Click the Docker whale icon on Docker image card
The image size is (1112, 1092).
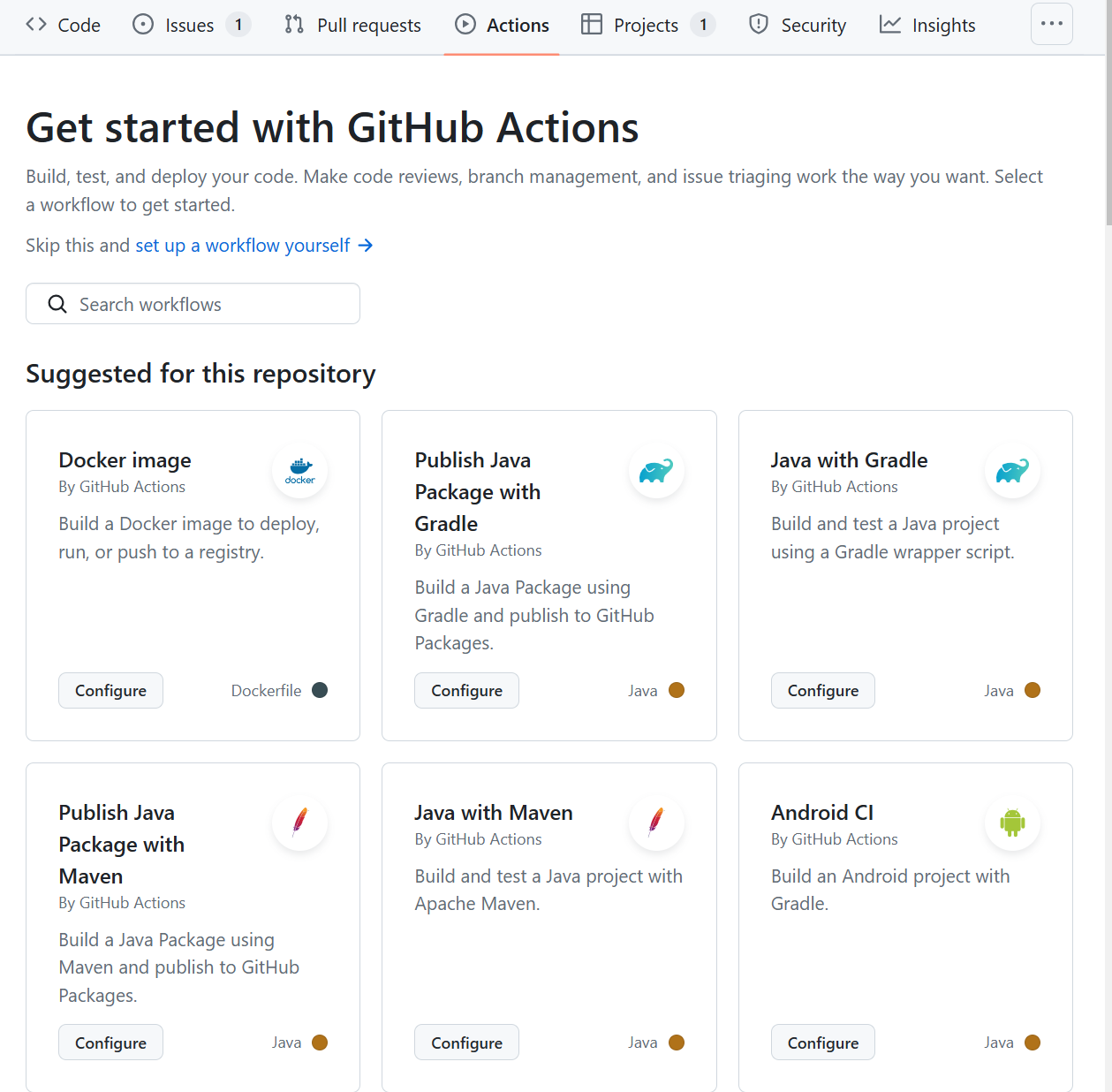(299, 471)
